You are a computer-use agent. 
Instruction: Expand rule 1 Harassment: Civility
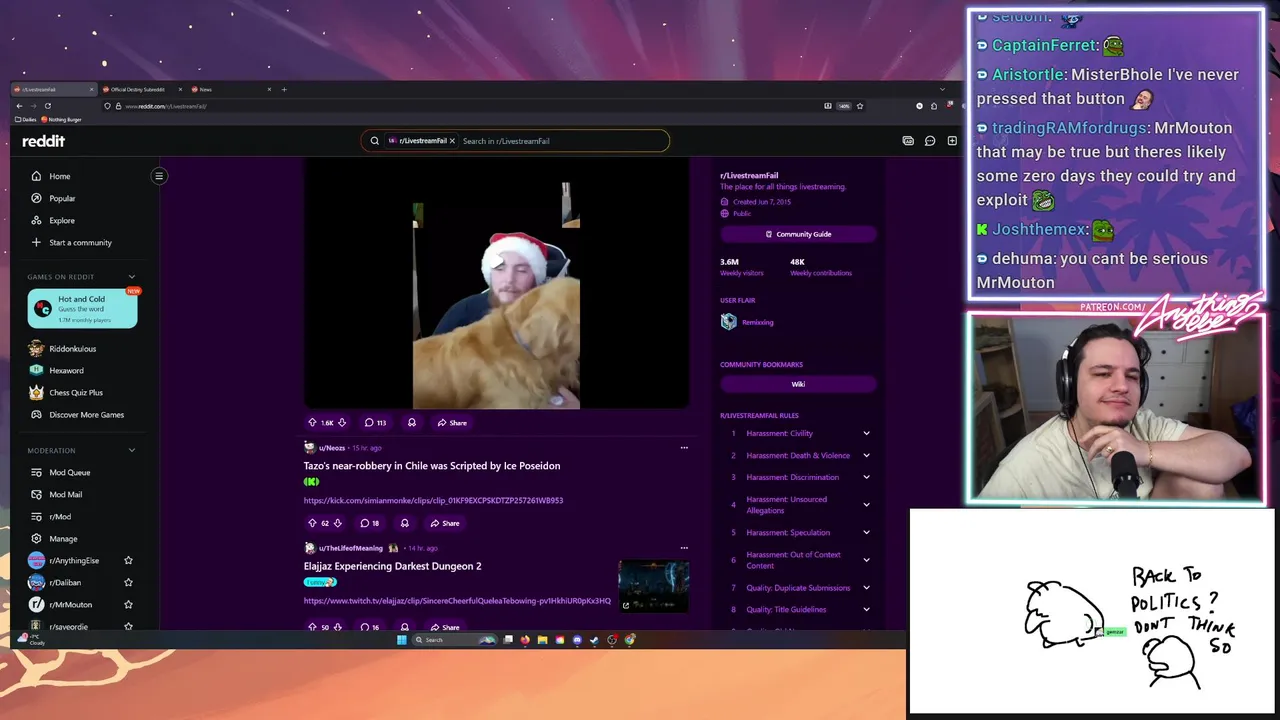point(866,434)
